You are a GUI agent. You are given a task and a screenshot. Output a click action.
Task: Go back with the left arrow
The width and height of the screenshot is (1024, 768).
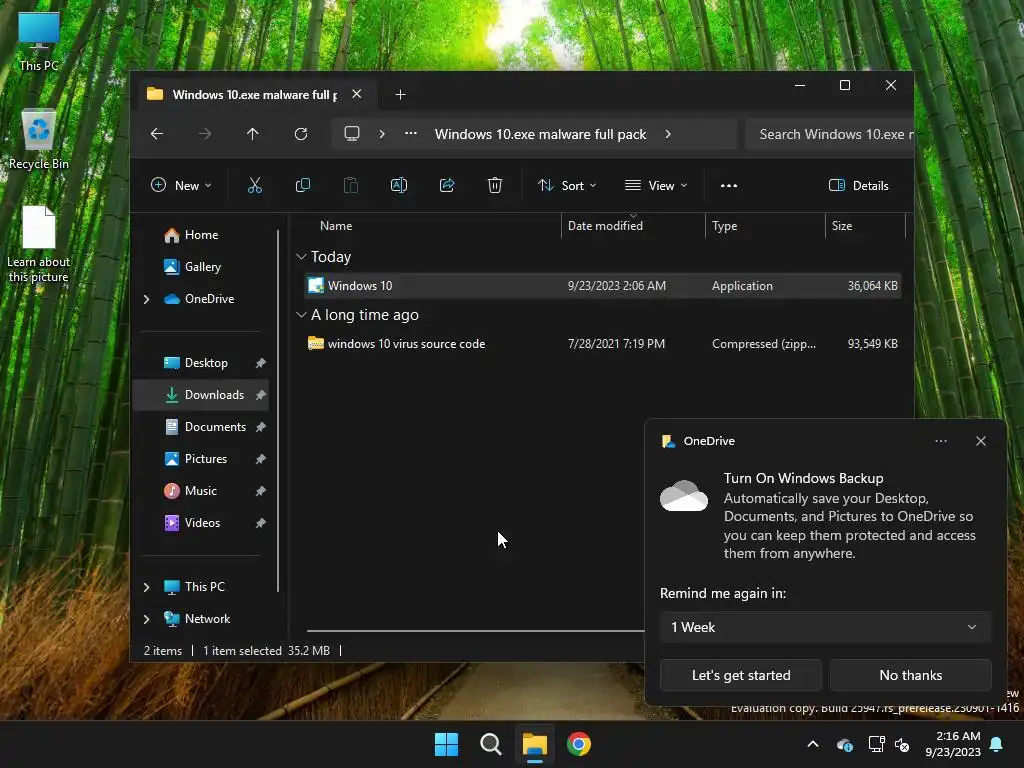click(x=157, y=134)
